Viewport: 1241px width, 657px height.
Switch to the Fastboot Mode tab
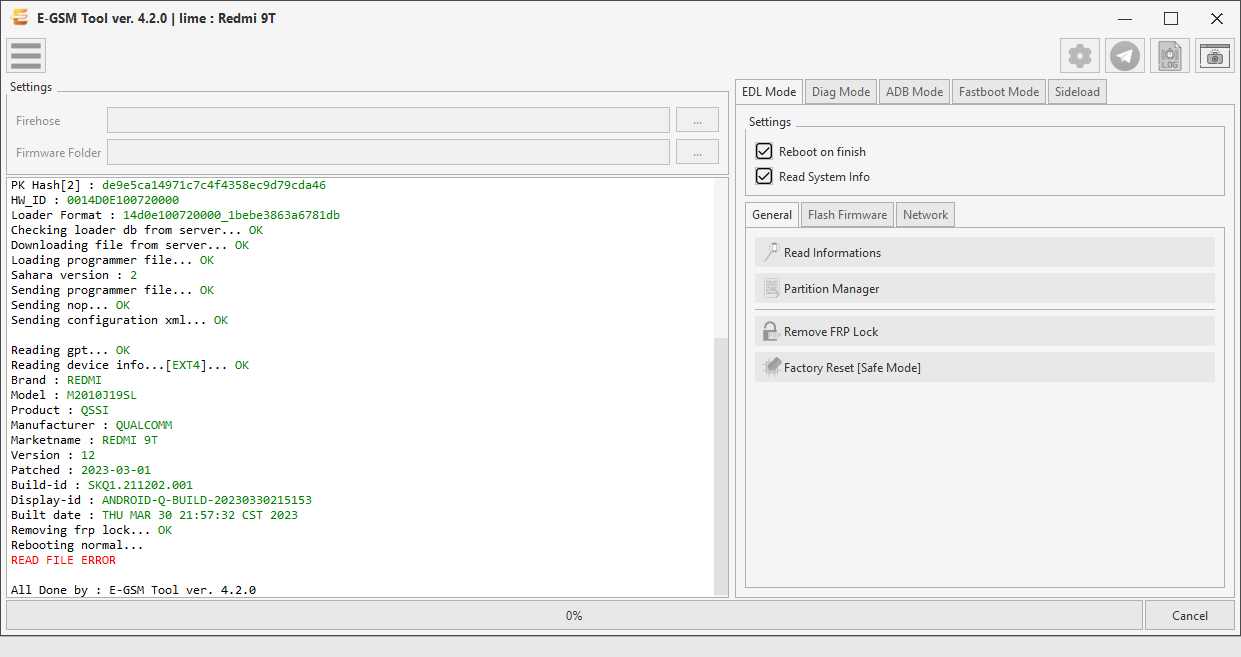pyautogui.click(x=998, y=92)
